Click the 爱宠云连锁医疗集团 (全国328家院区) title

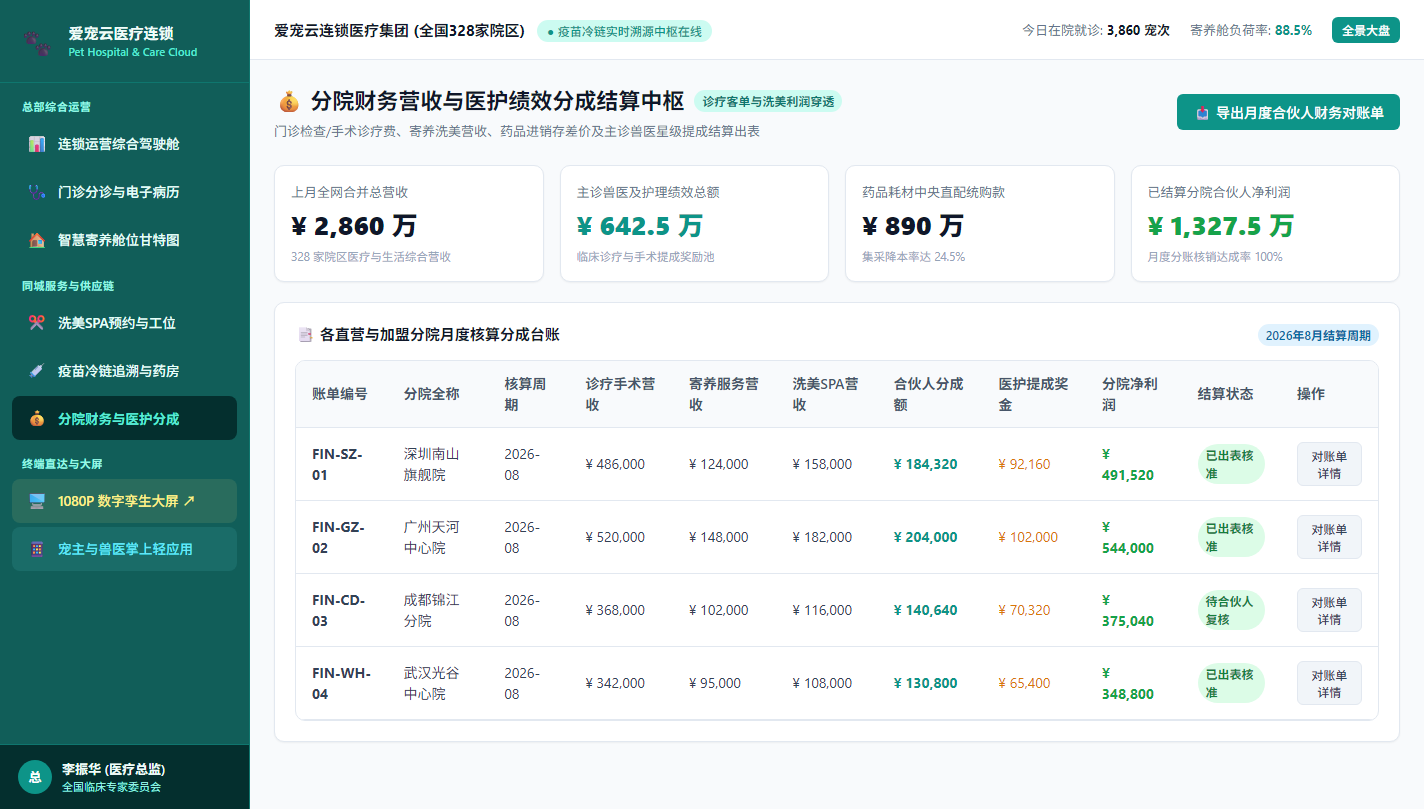(x=400, y=30)
